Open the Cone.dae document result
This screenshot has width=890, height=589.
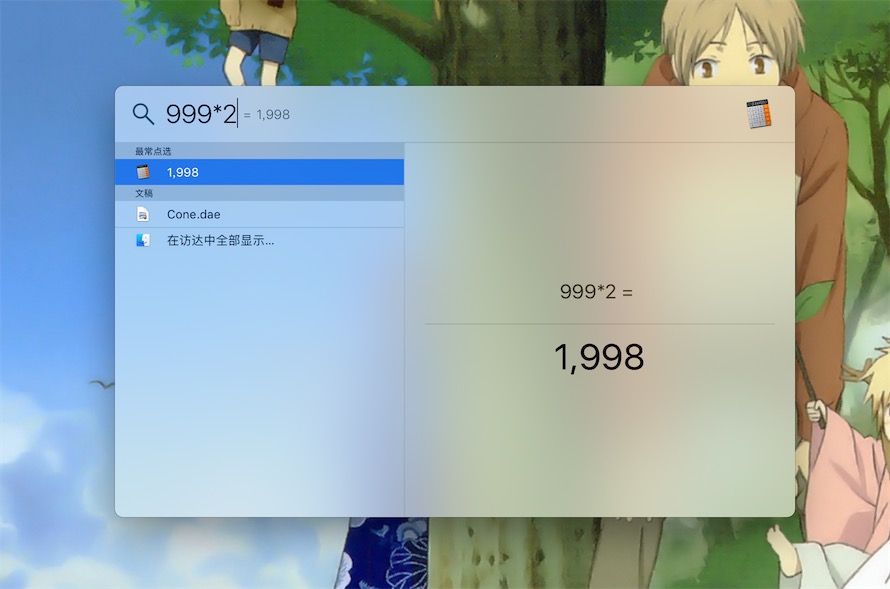[x=259, y=214]
